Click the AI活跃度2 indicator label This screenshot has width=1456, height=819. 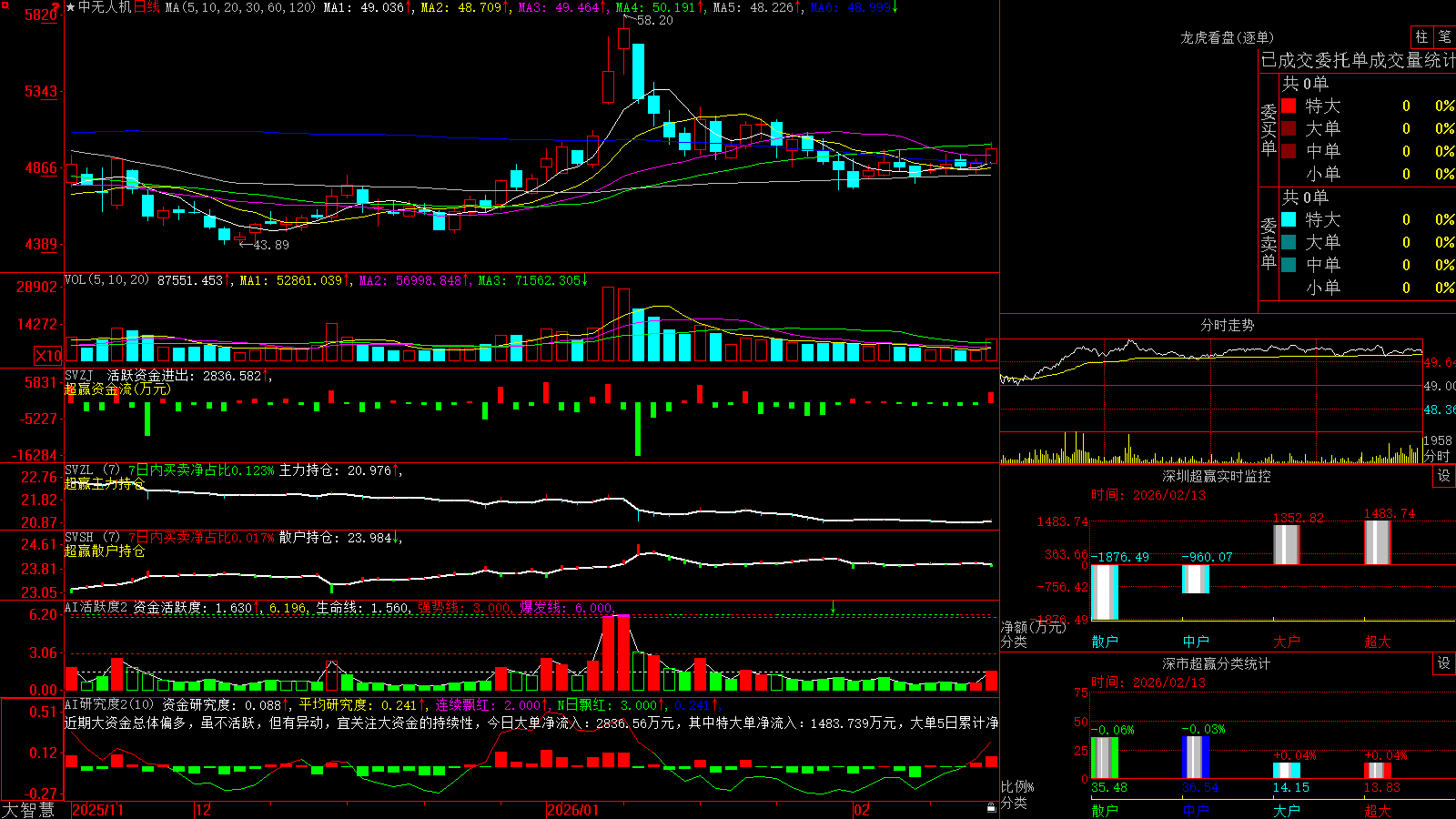[96, 607]
